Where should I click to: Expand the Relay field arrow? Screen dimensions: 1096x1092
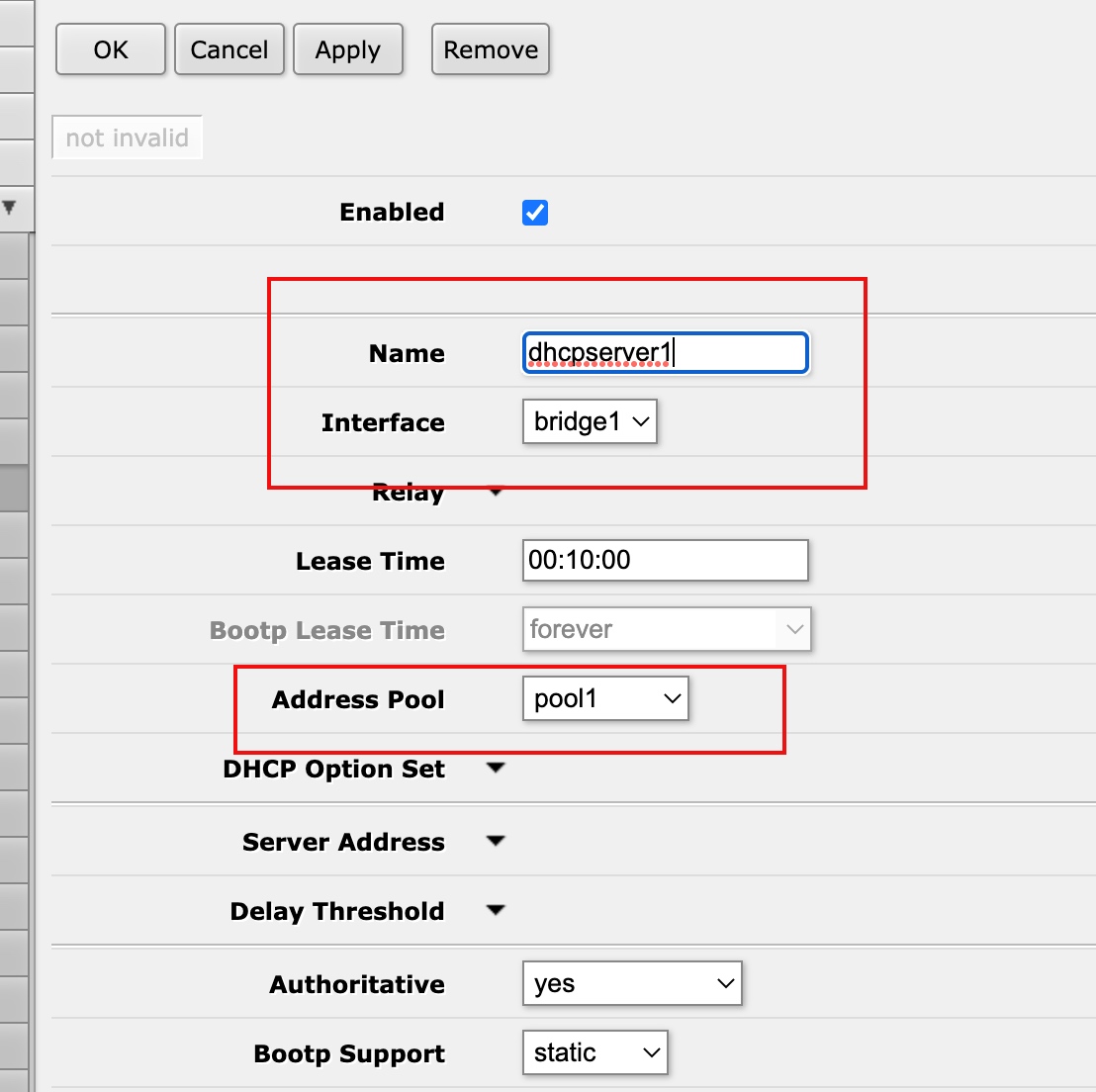[497, 493]
